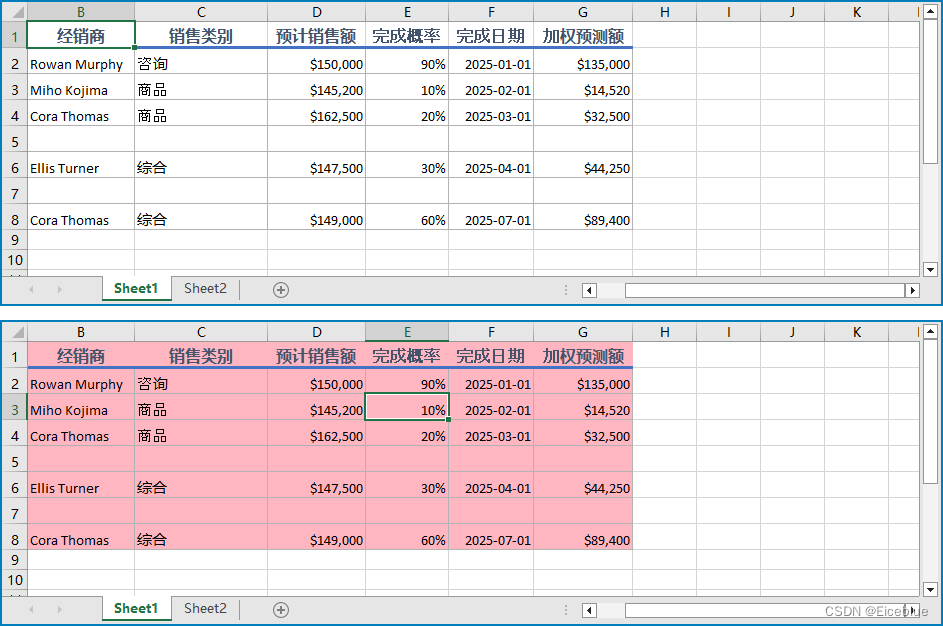Click next-sheet nav arrow in bottom spreadsheet
Screen dimensions: 943x626
click(60, 609)
